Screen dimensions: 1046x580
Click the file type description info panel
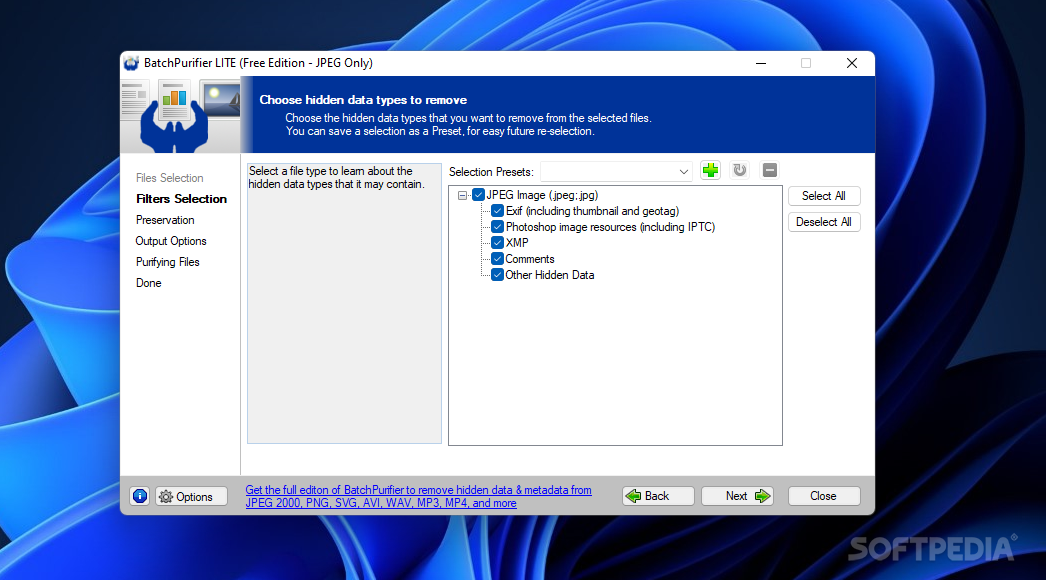pyautogui.click(x=344, y=304)
